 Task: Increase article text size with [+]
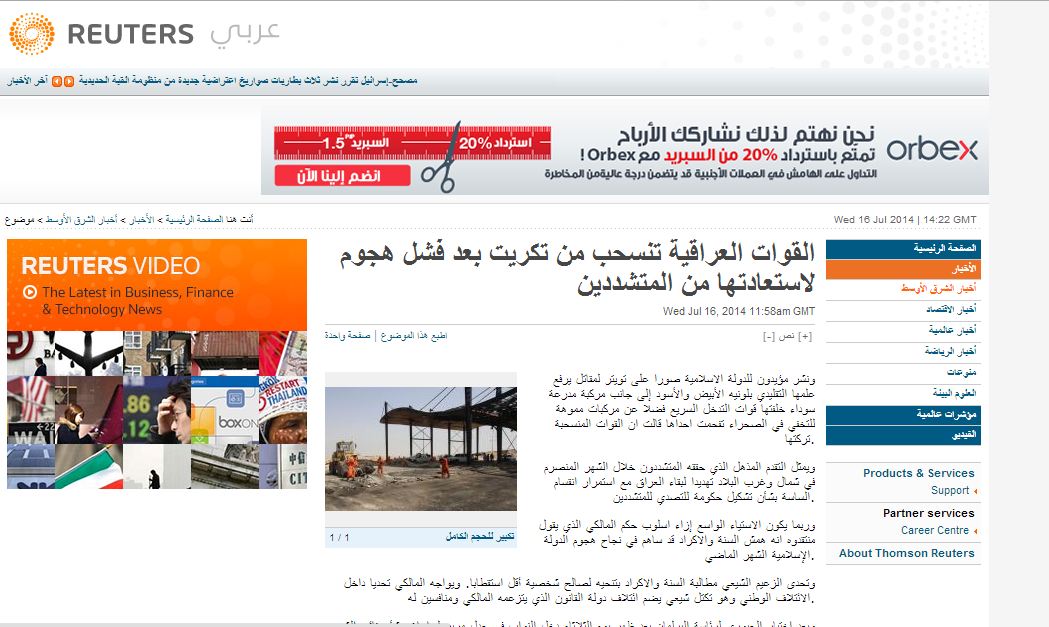(x=806, y=336)
